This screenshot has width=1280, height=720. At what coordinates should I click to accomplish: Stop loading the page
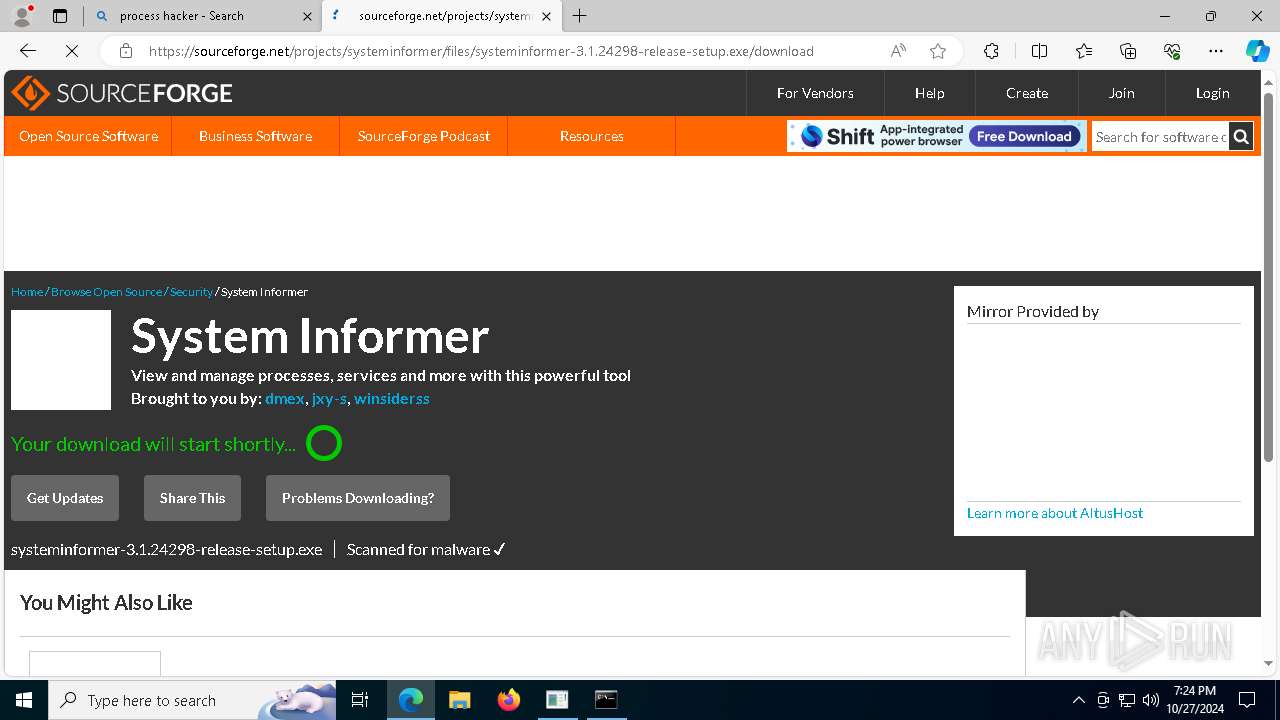tap(71, 51)
